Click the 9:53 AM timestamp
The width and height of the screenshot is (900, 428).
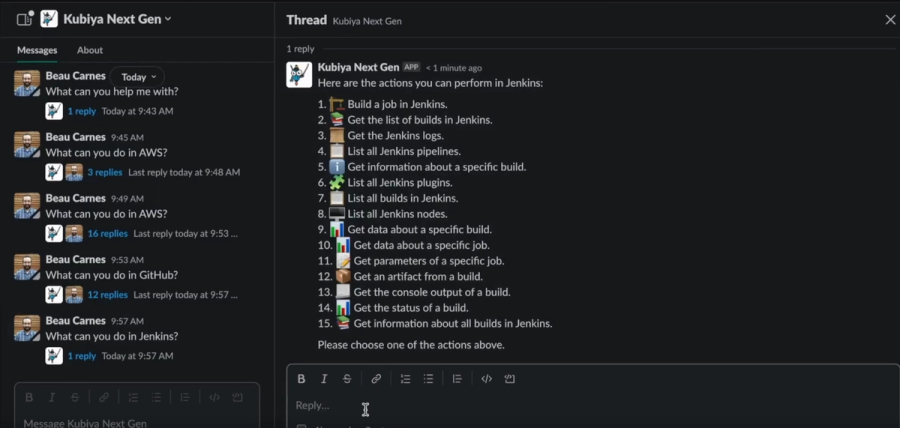(x=127, y=260)
